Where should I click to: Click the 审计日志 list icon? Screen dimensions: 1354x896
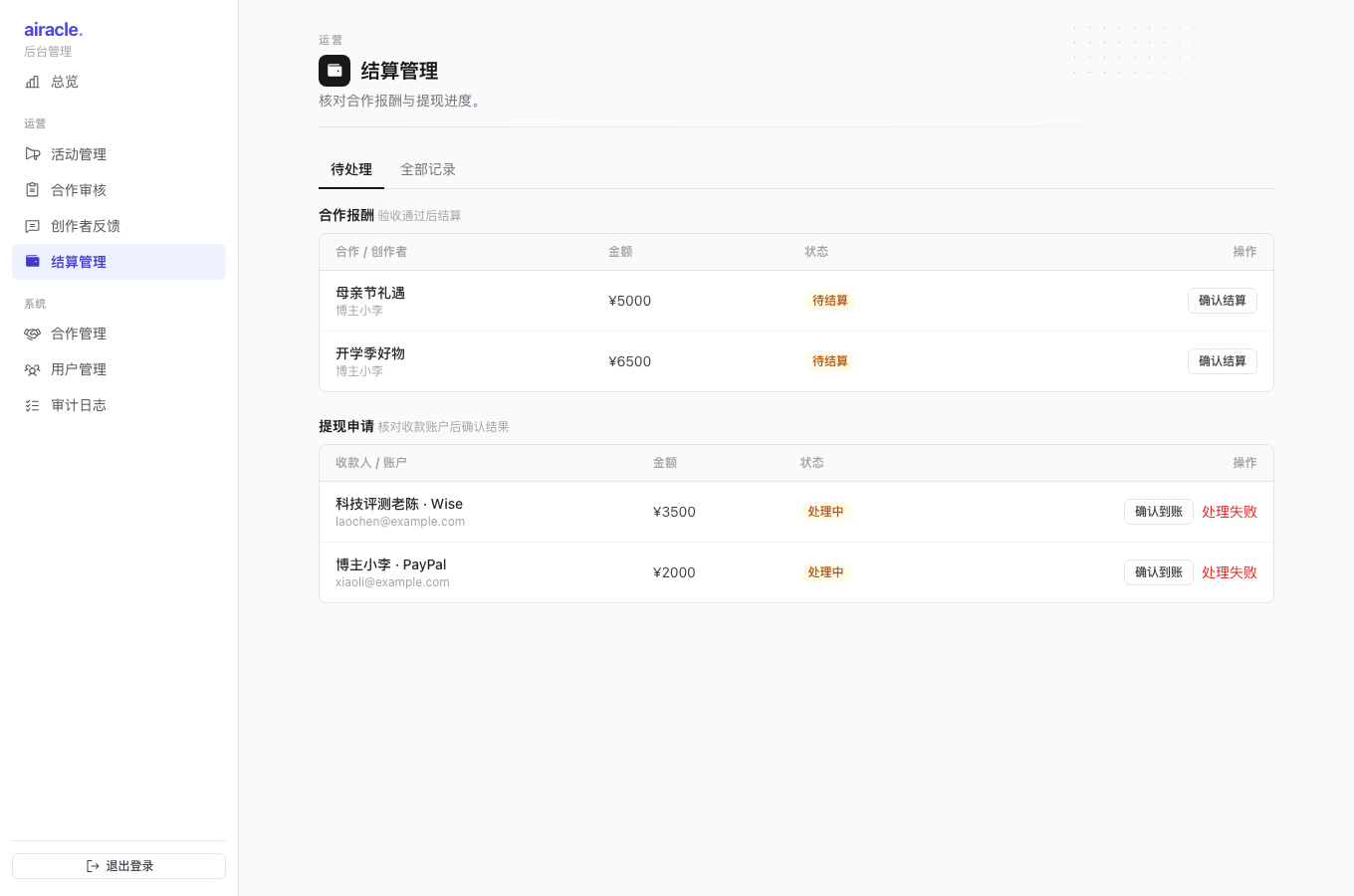tap(32, 405)
